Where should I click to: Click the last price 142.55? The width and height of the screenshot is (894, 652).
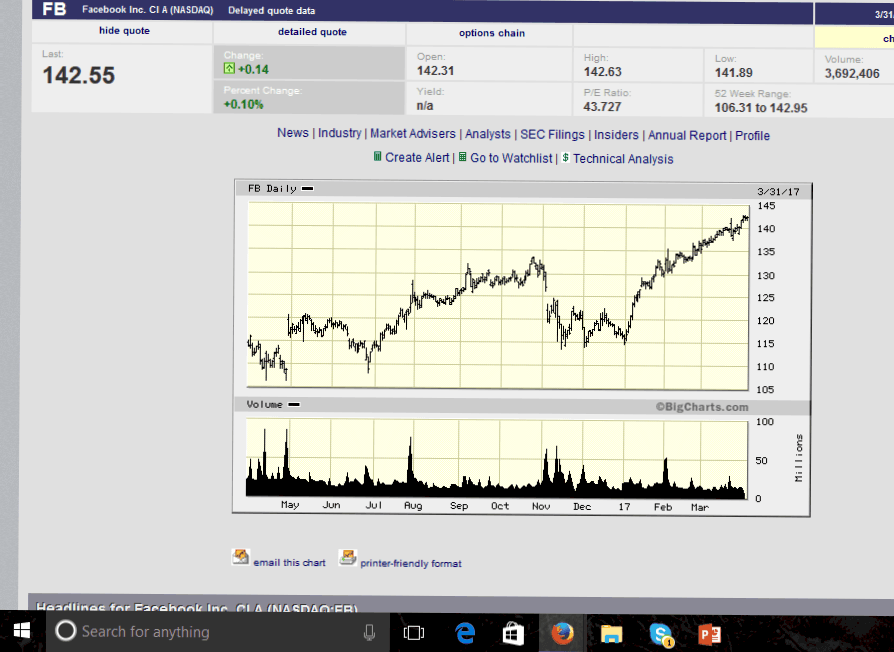tap(79, 75)
